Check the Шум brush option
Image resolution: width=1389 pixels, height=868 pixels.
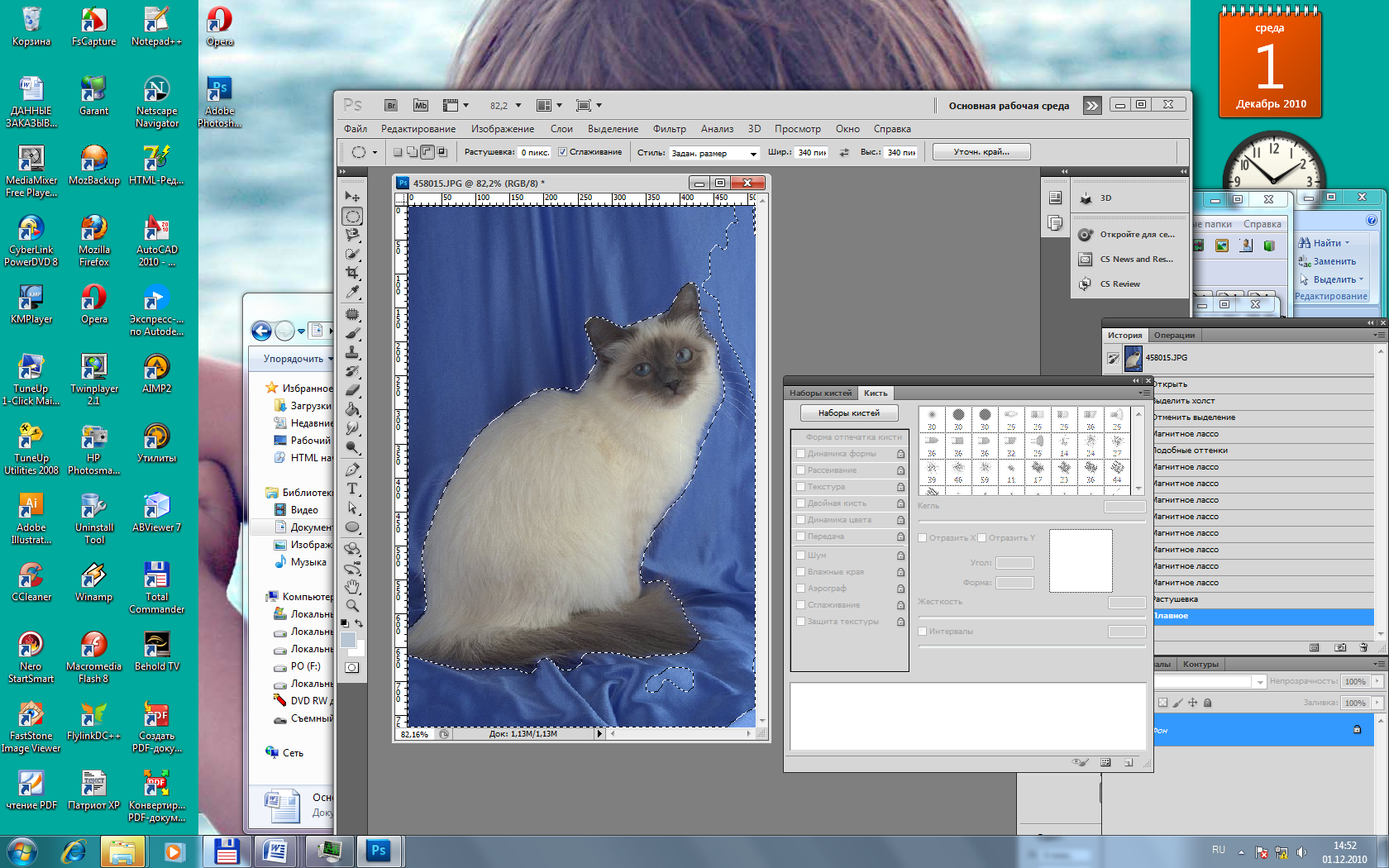click(x=800, y=556)
